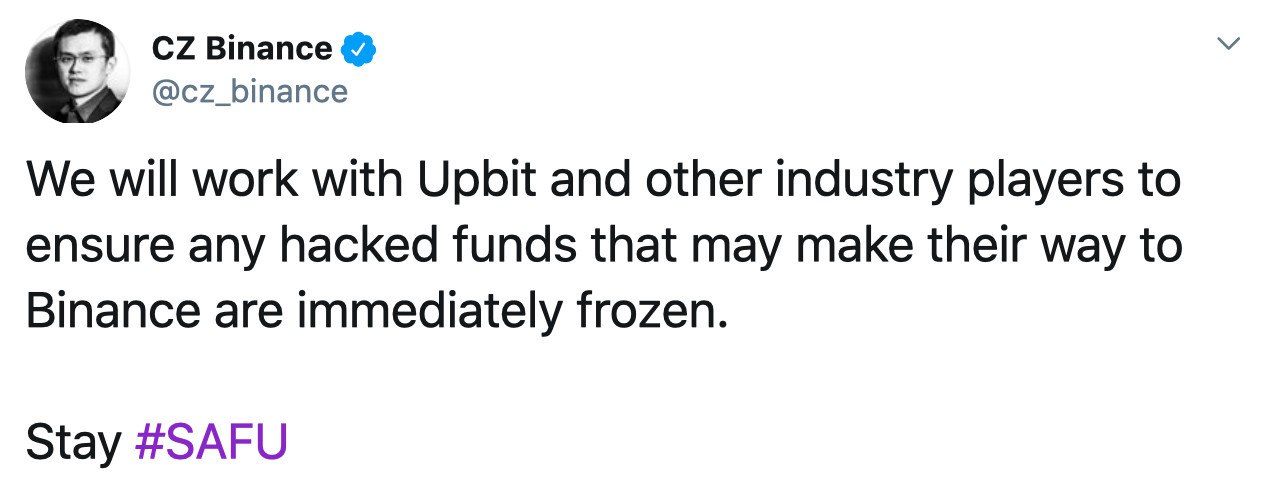Open the #SAFU hashtag
Image resolution: width=1268 pixels, height=504 pixels.
210,441
